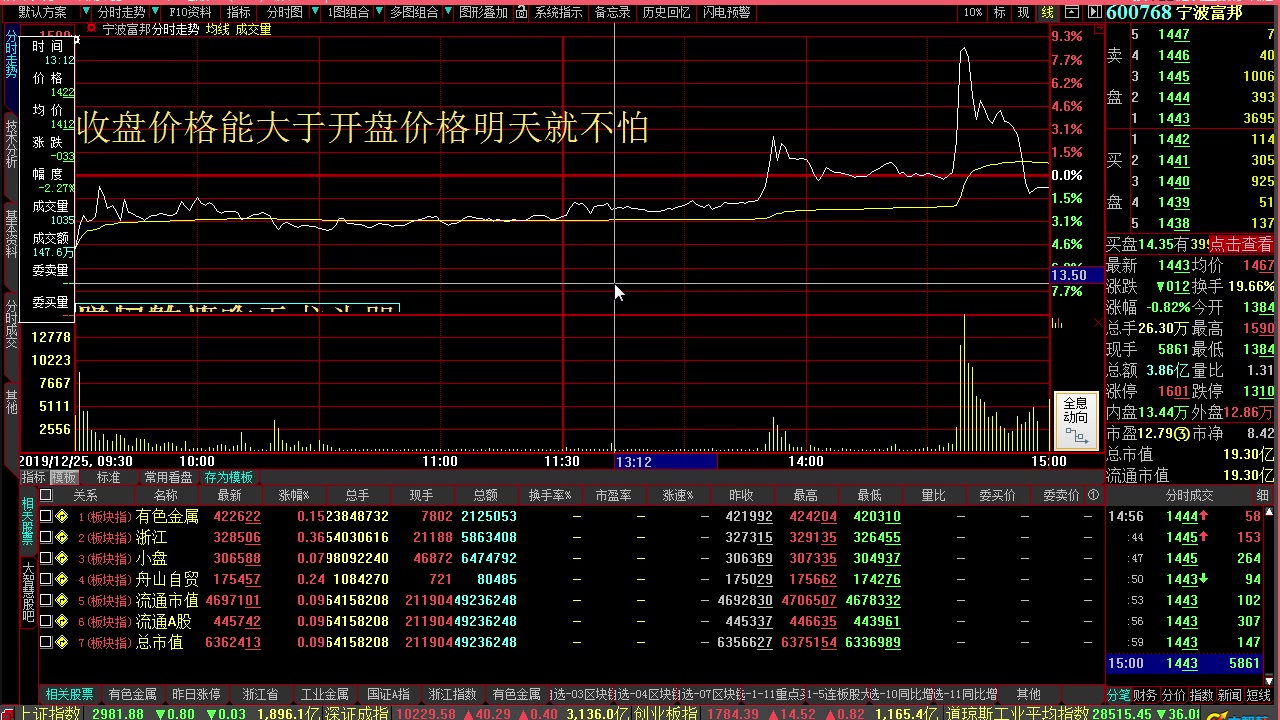The image size is (1280, 720).
Task: Switch to the 技术分析 side tab
Action: 11,144
